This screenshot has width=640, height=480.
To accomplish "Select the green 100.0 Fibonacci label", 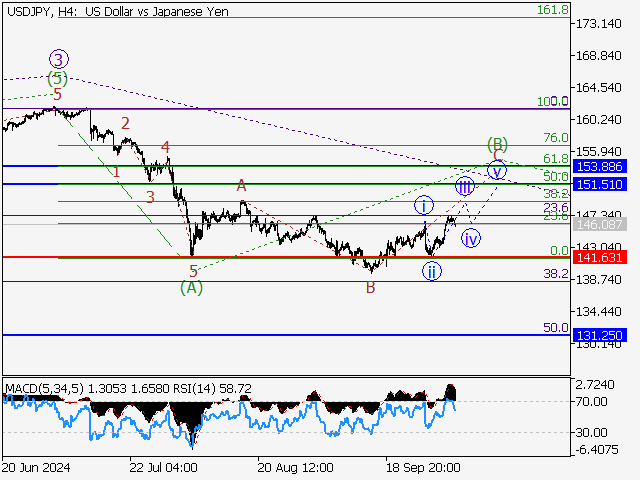I will [553, 101].
